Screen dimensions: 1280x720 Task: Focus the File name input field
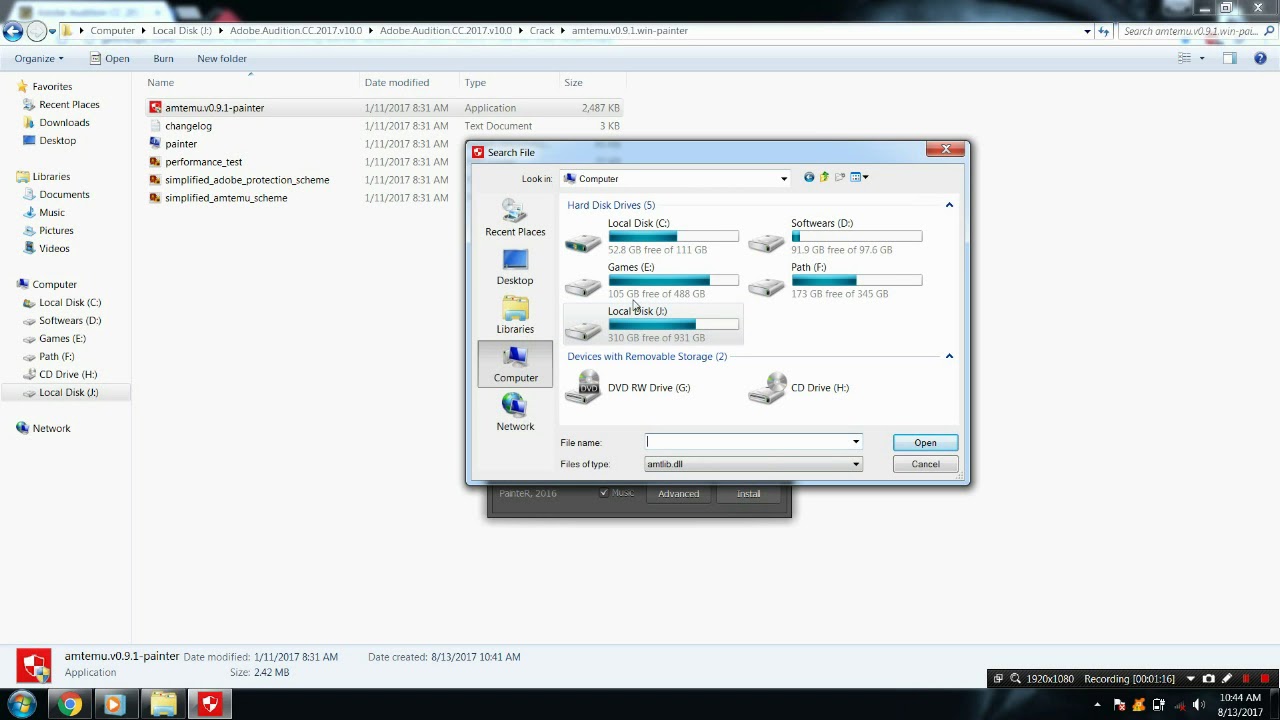747,442
